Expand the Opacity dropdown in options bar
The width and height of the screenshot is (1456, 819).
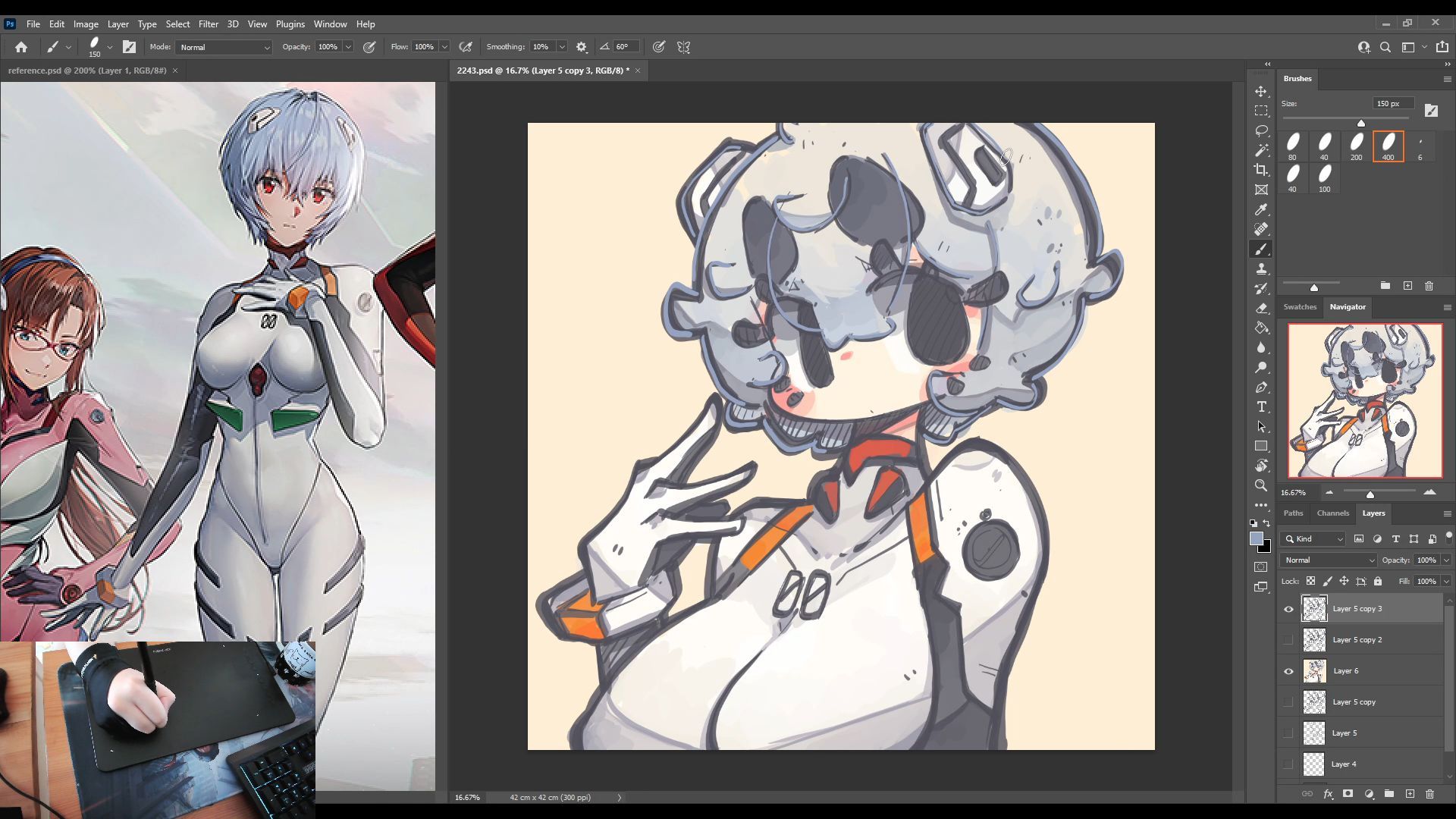coord(348,47)
